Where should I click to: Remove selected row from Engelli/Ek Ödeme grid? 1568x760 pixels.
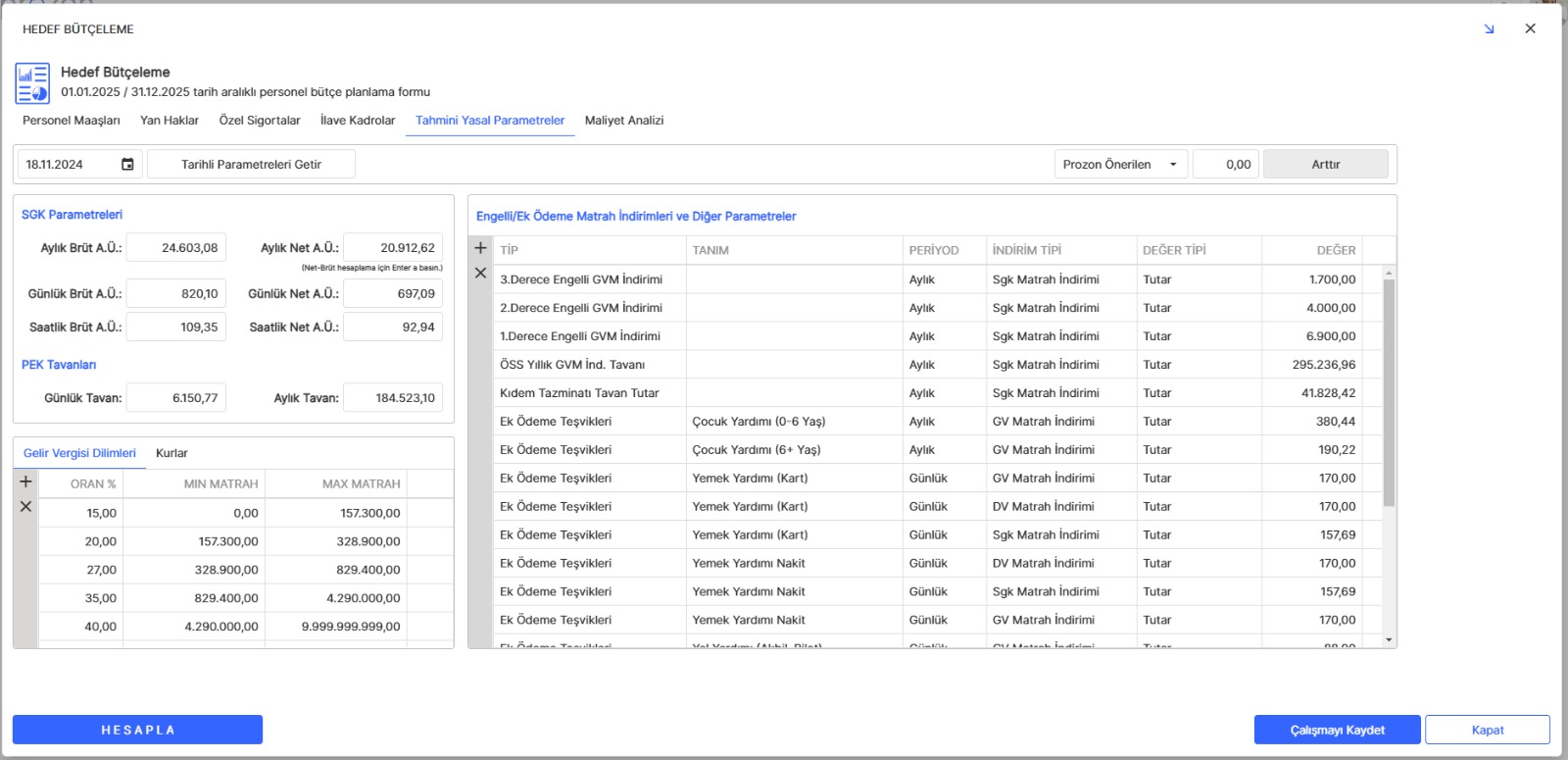click(480, 274)
